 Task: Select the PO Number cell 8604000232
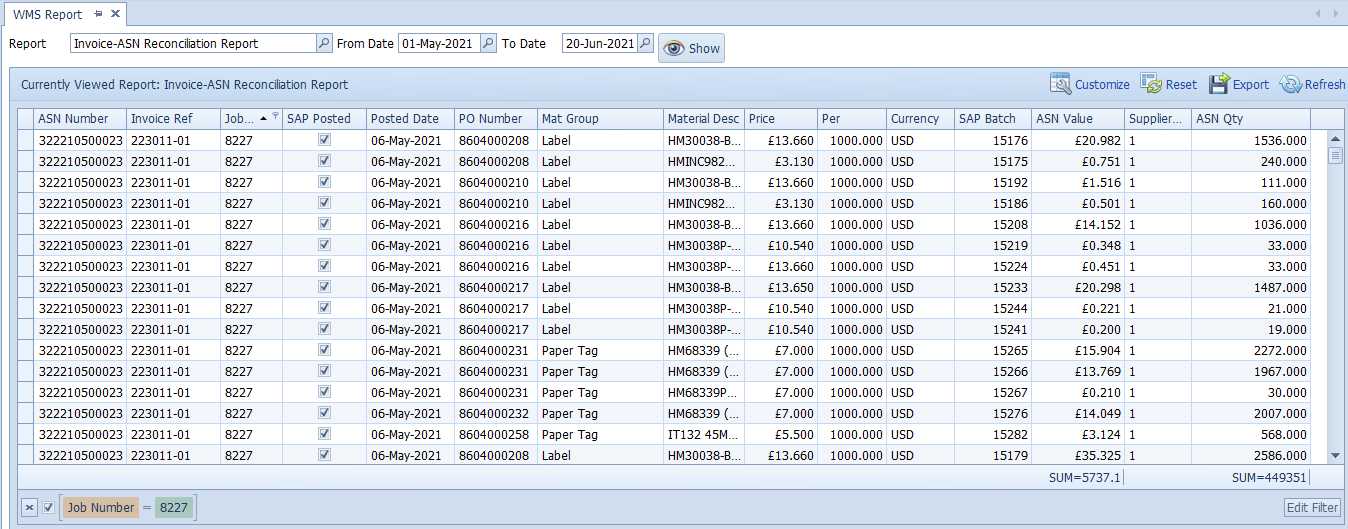coord(496,413)
